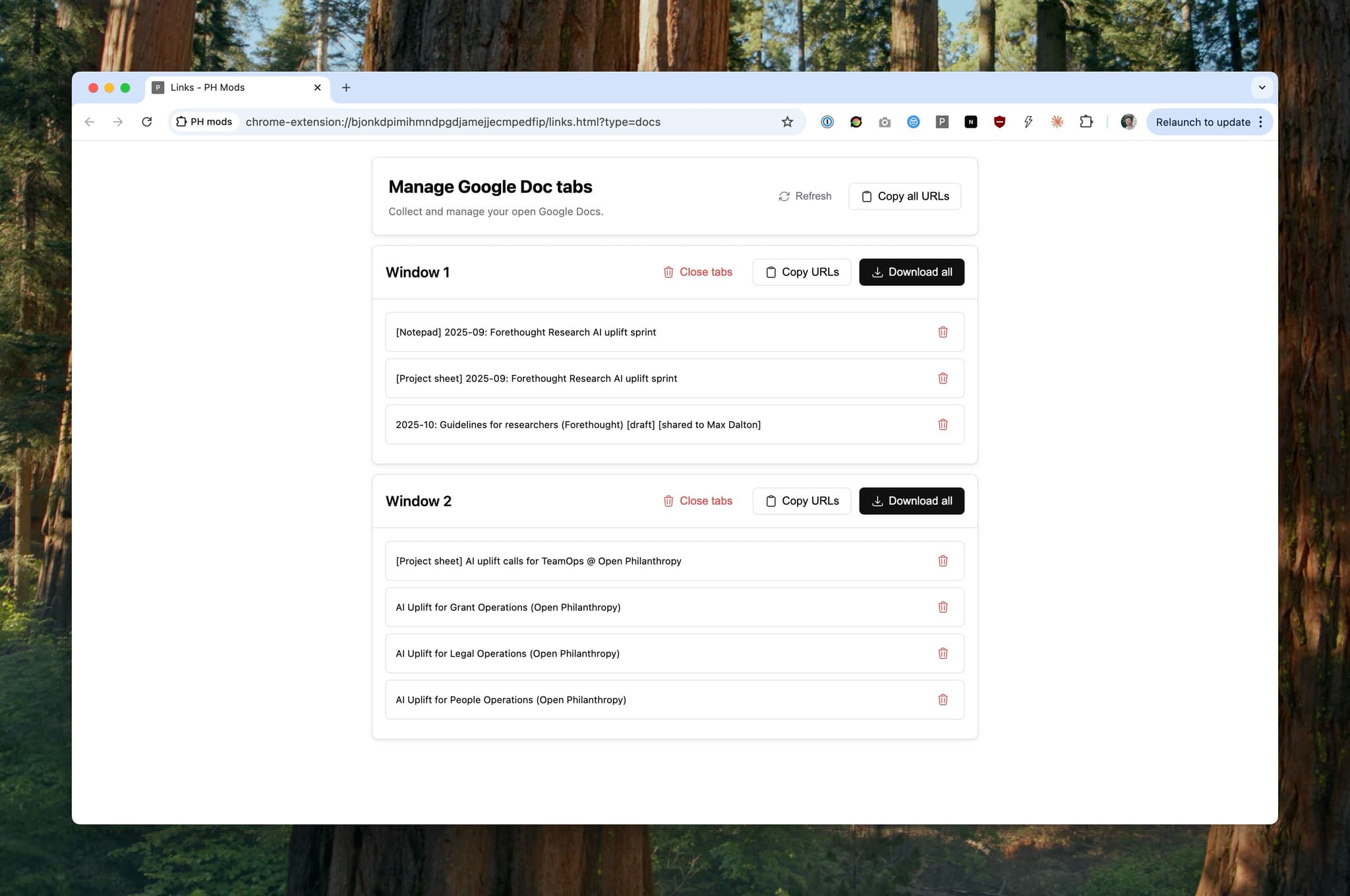Open the Notion extension
This screenshot has height=896, width=1350.
[x=970, y=122]
